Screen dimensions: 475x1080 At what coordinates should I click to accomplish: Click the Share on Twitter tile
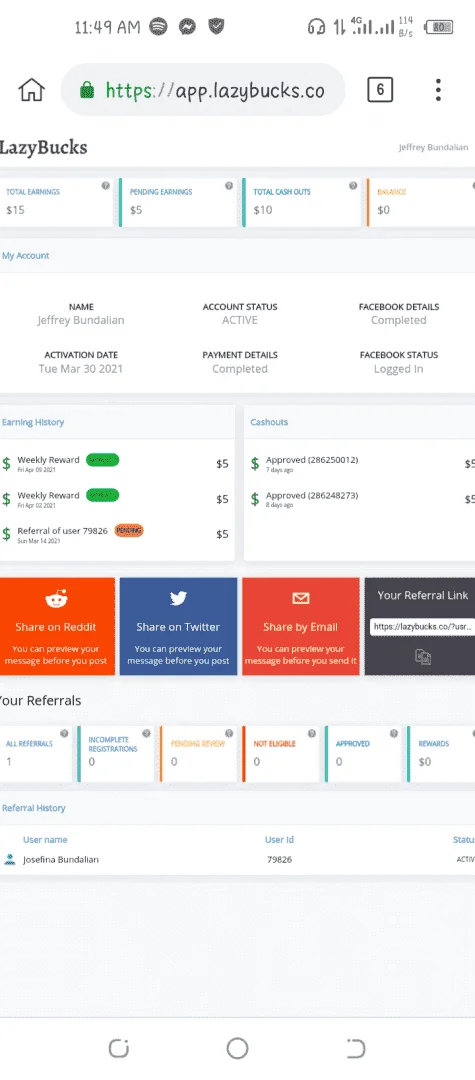[178, 626]
